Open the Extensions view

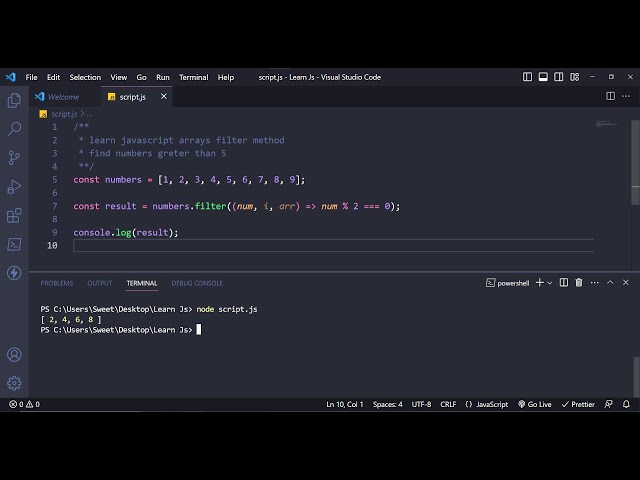14,216
